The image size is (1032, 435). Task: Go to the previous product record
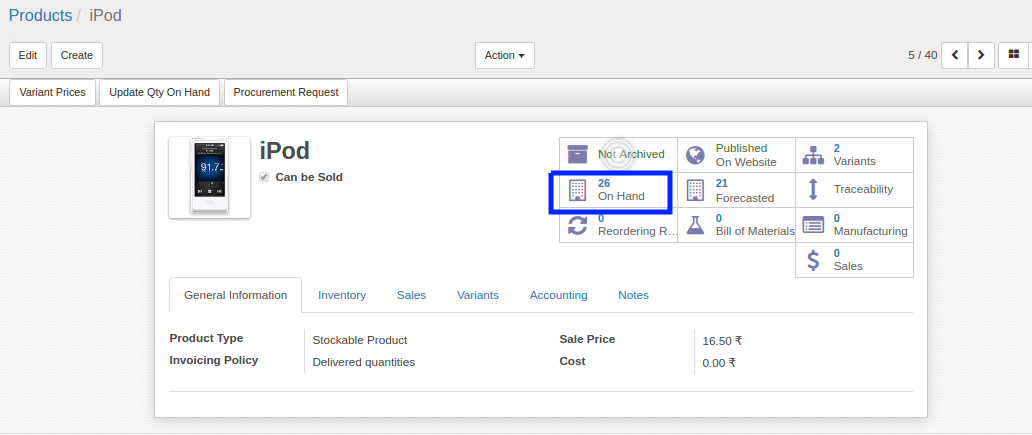click(954, 55)
